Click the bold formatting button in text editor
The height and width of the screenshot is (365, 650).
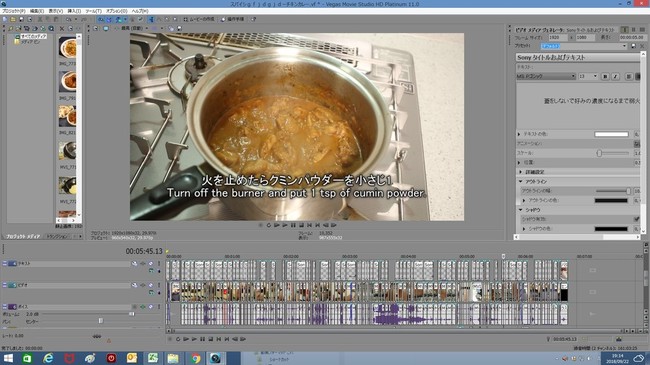605,76
